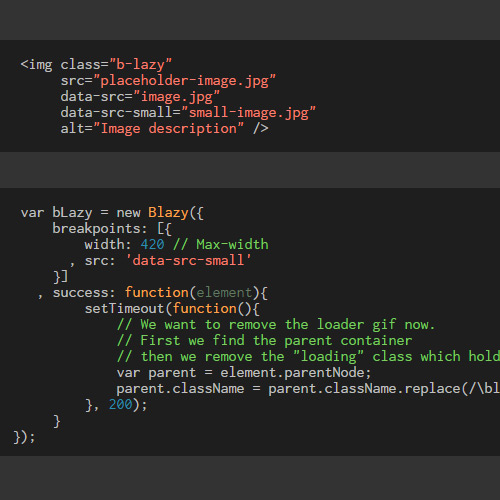500x500 pixels.
Task: Click the parent.className assignment line
Action: (x=308, y=389)
